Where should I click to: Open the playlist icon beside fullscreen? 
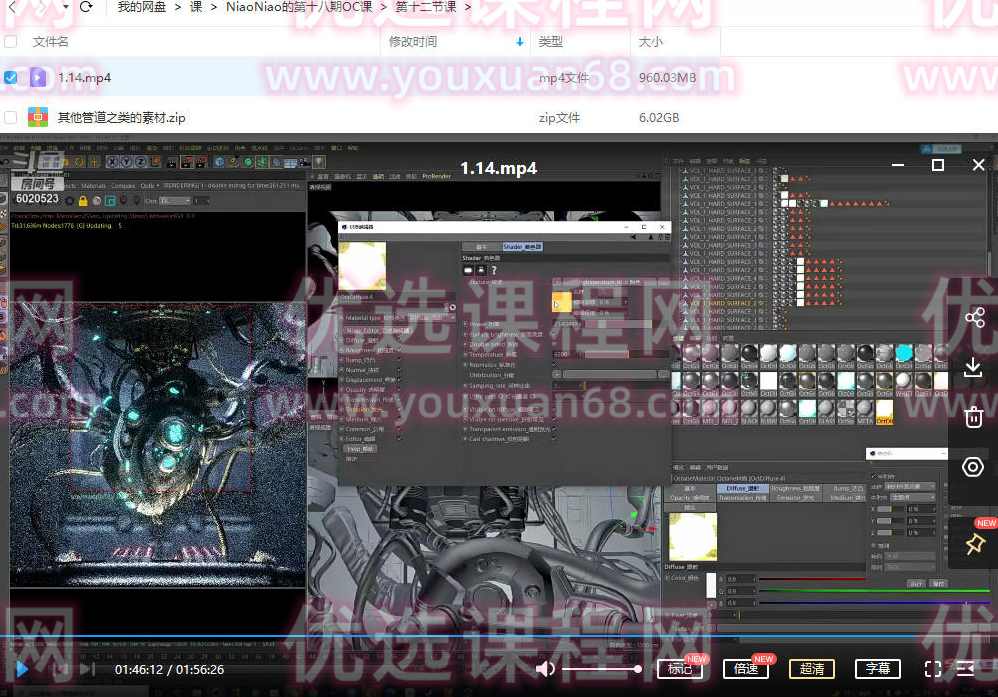[x=966, y=669]
